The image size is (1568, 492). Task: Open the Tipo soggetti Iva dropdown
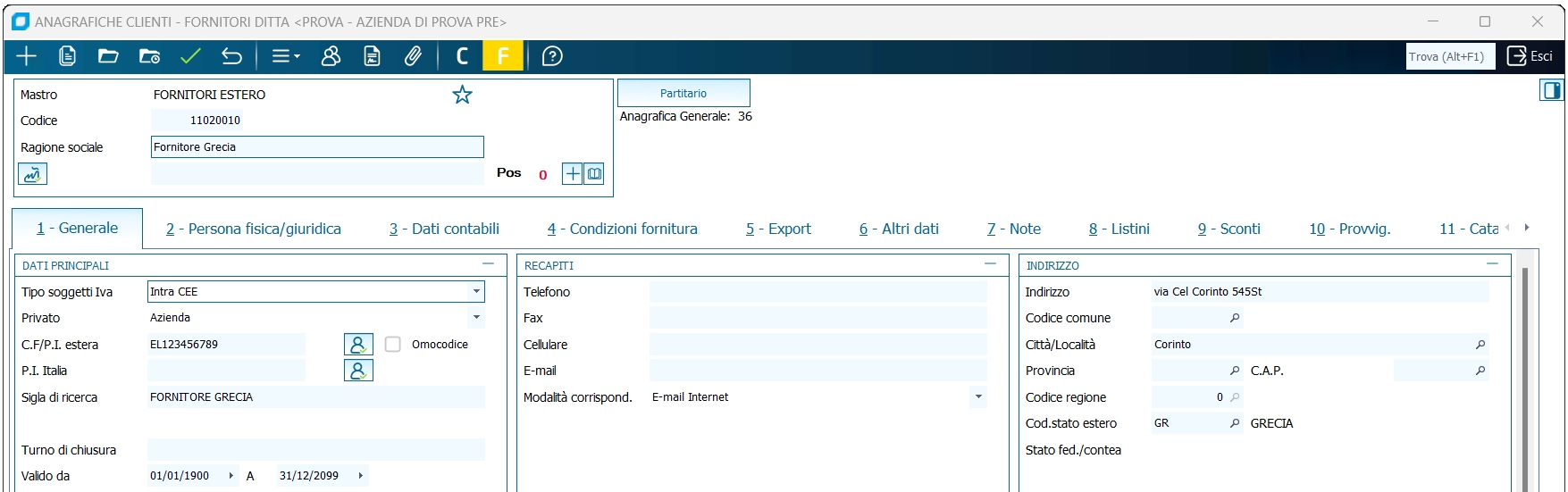coord(476,292)
